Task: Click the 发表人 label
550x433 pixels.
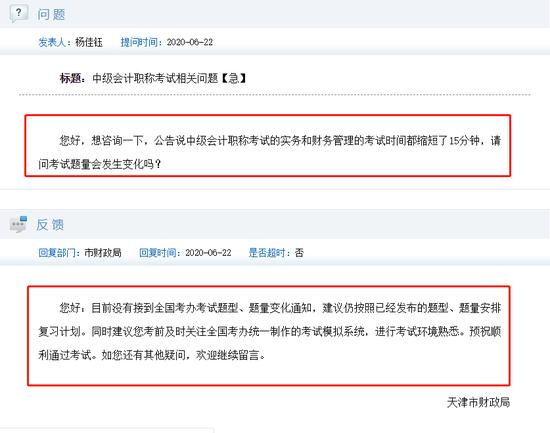Action: [52, 42]
